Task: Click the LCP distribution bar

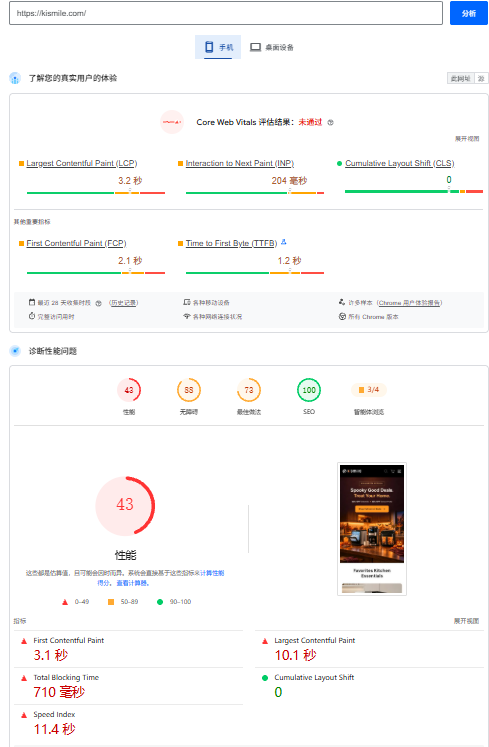Action: pyautogui.click(x=96, y=193)
